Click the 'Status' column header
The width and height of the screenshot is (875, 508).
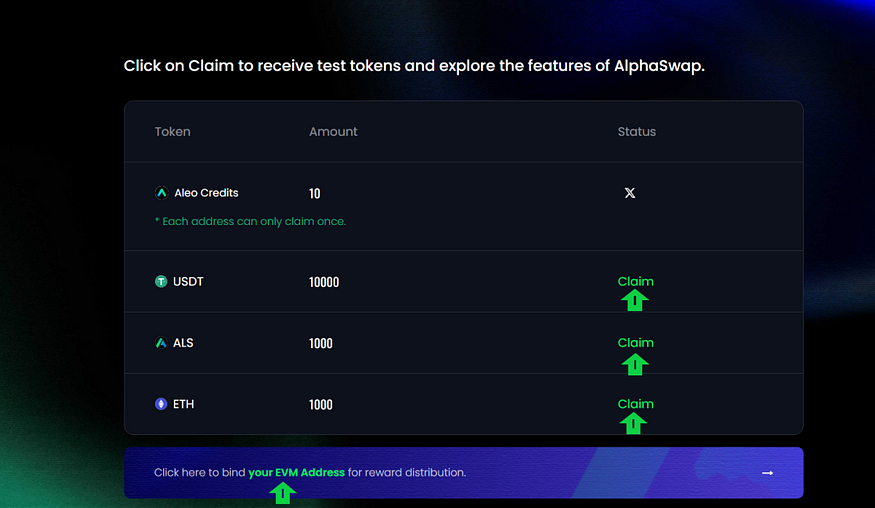[x=637, y=132]
